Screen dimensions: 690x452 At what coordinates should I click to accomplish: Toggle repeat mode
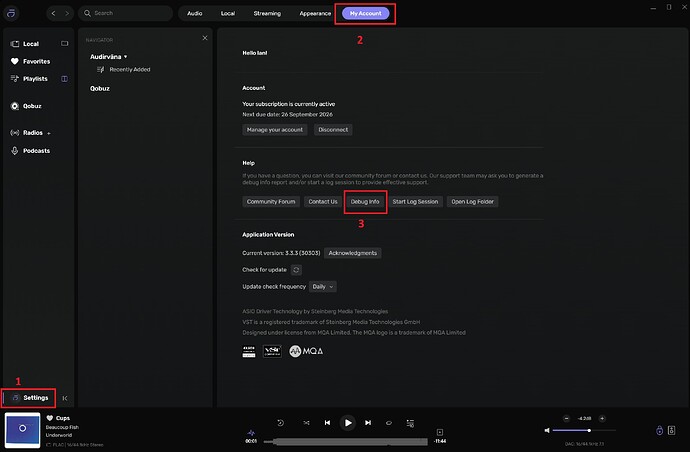389,423
